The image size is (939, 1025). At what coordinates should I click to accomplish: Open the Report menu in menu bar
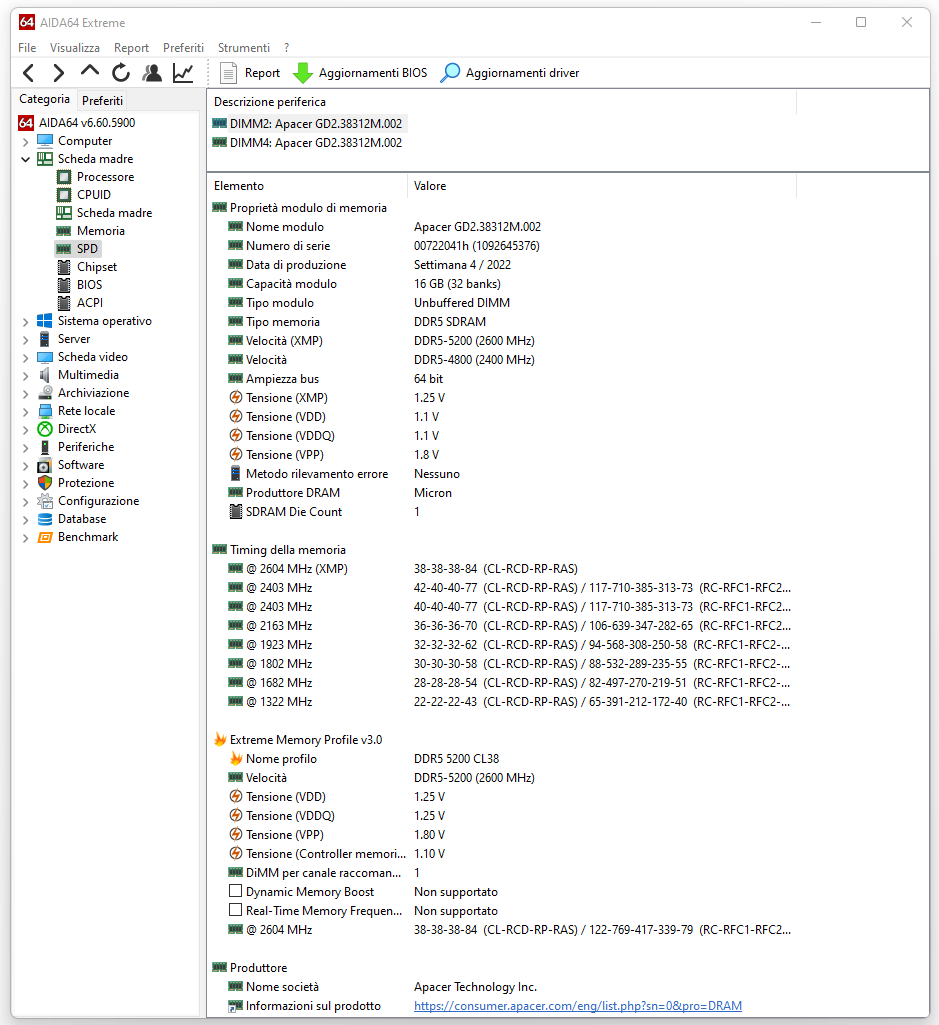tap(131, 48)
